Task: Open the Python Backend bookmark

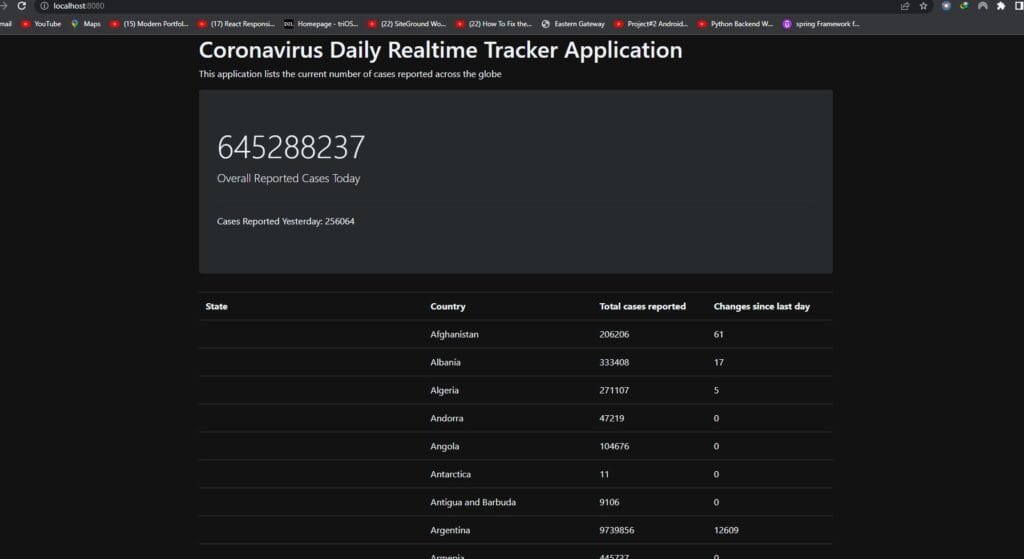Action: pyautogui.click(x=735, y=24)
